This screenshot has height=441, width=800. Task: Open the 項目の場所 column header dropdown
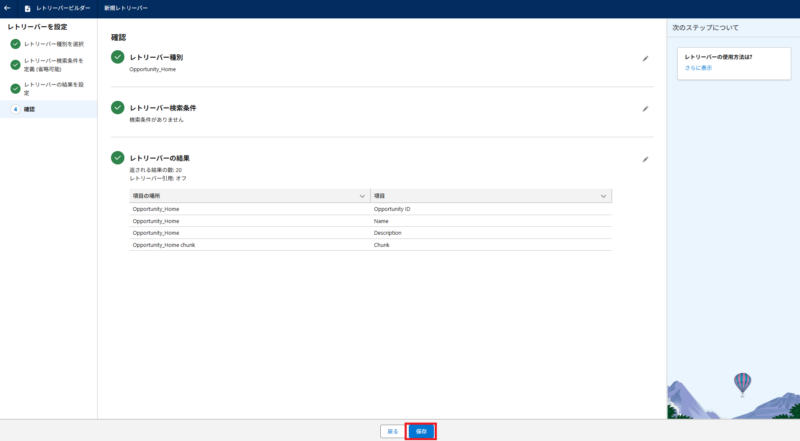tap(361, 196)
